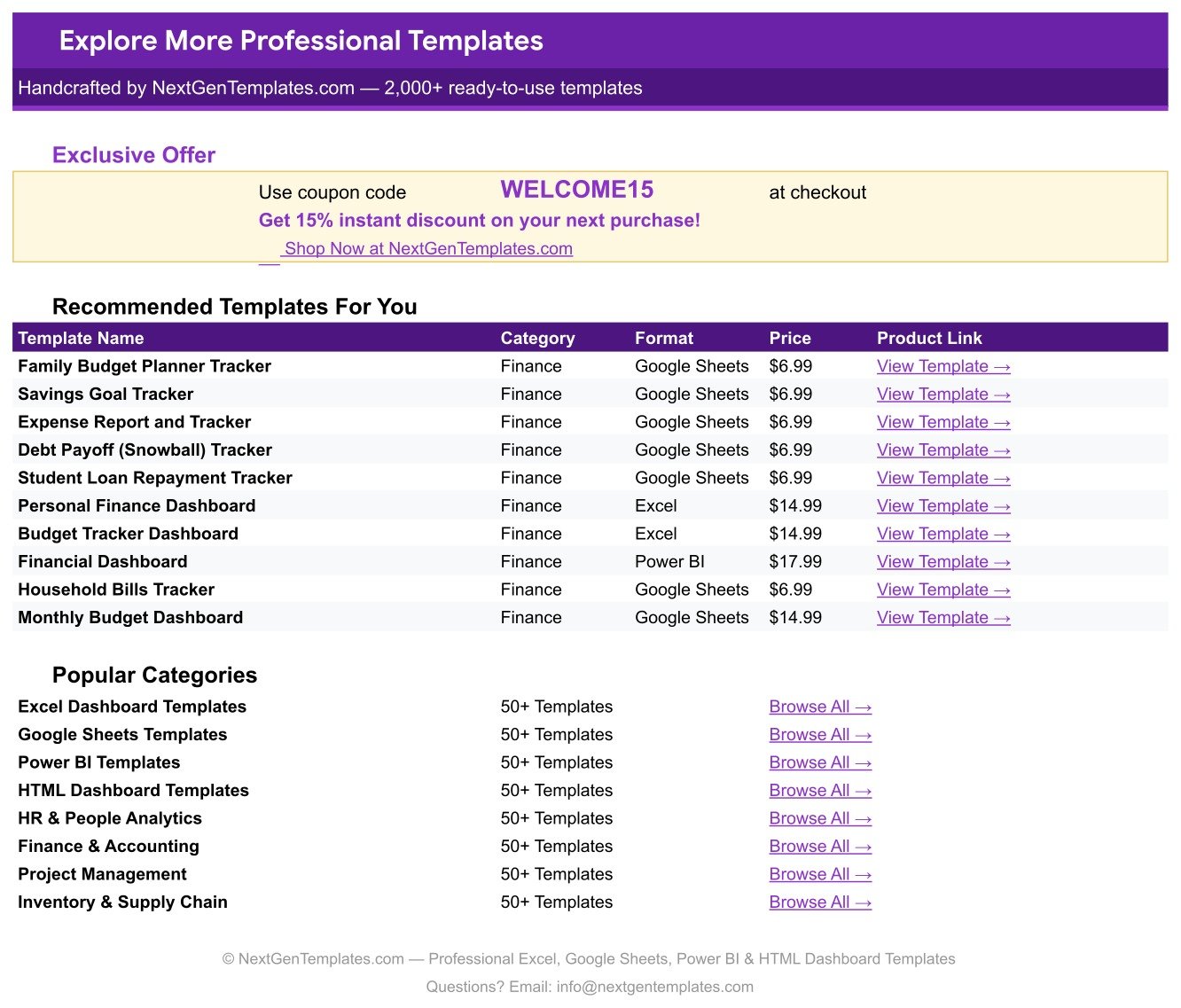Select Student Loan Repayment Tracker name cell
This screenshot has width=1181, height=1008.
155,478
